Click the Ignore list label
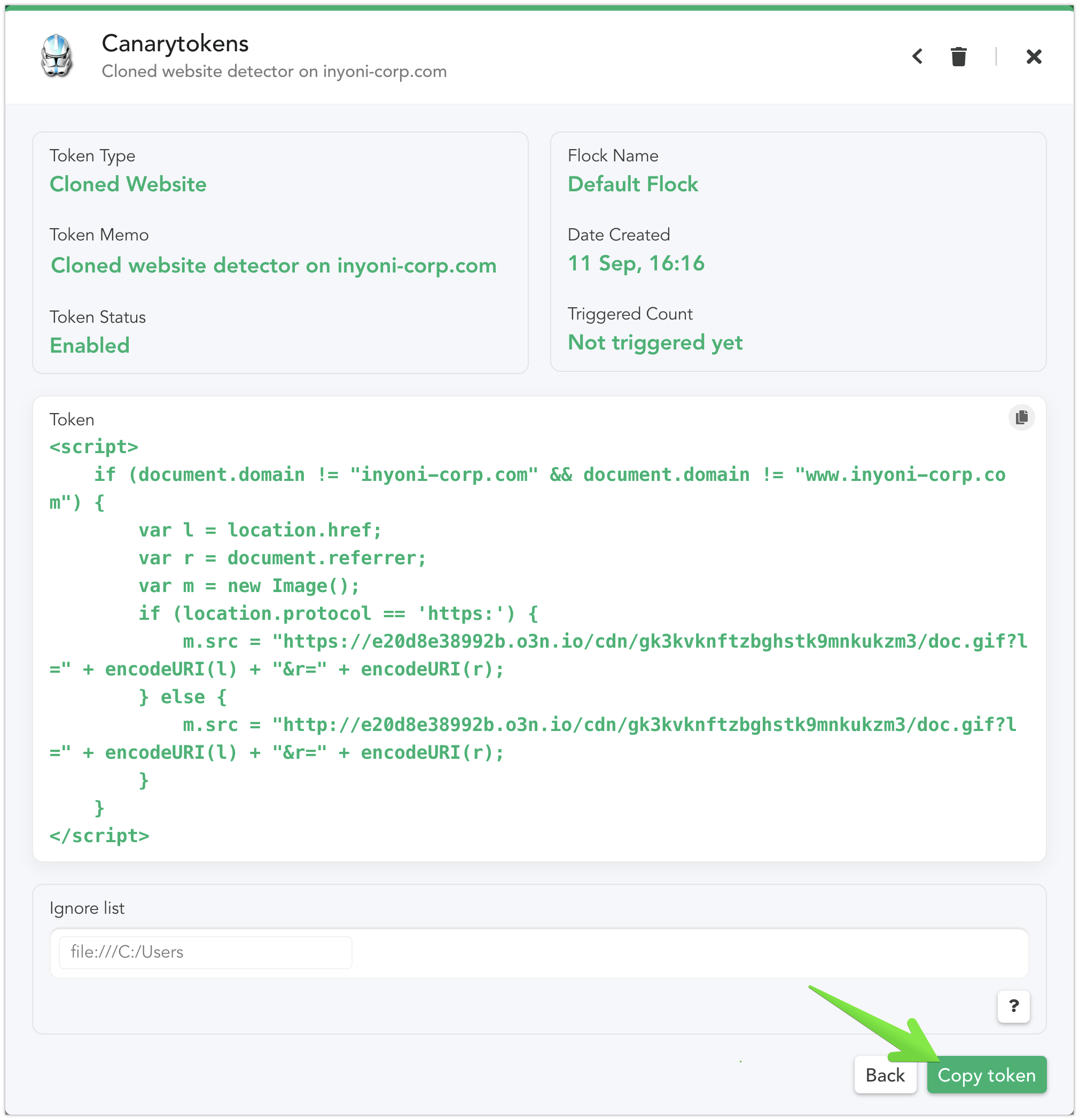Viewport: 1079px width, 1120px height. tap(87, 908)
